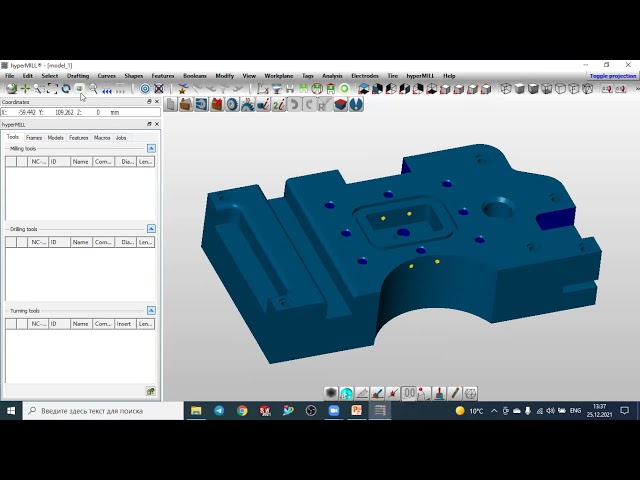Undock the hyperMILL panel

click(149, 124)
